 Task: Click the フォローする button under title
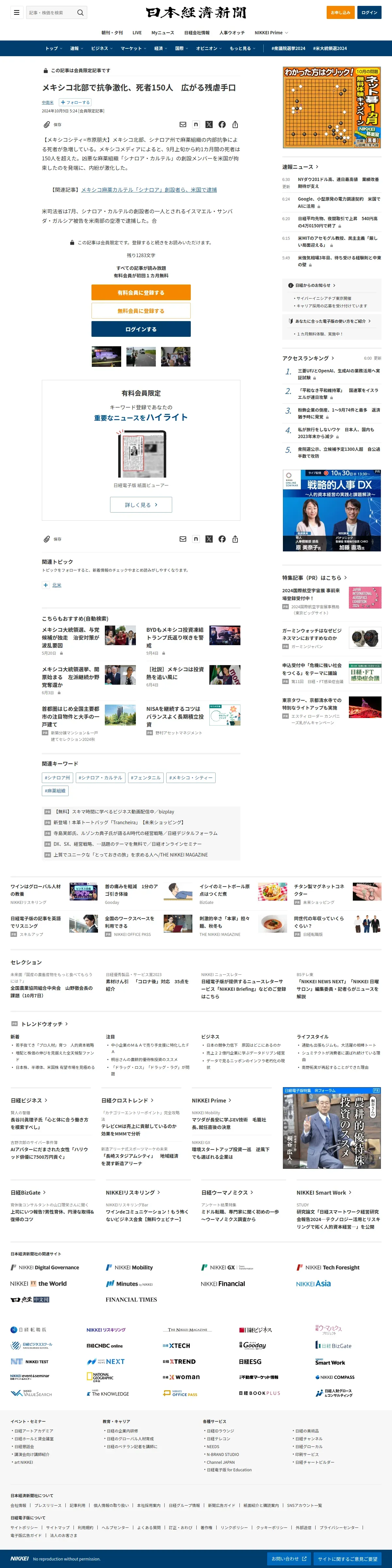75,102
